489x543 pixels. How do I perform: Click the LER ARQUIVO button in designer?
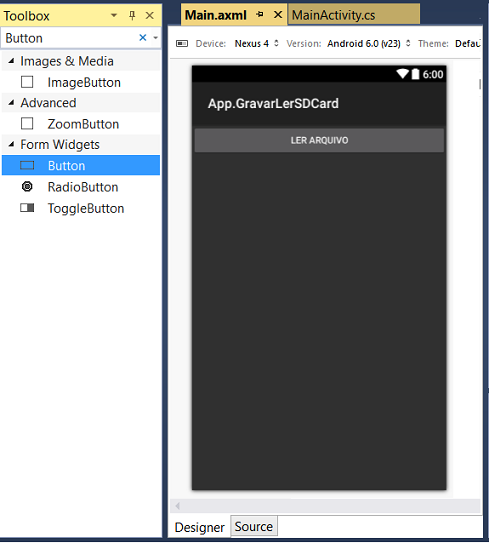(319, 140)
